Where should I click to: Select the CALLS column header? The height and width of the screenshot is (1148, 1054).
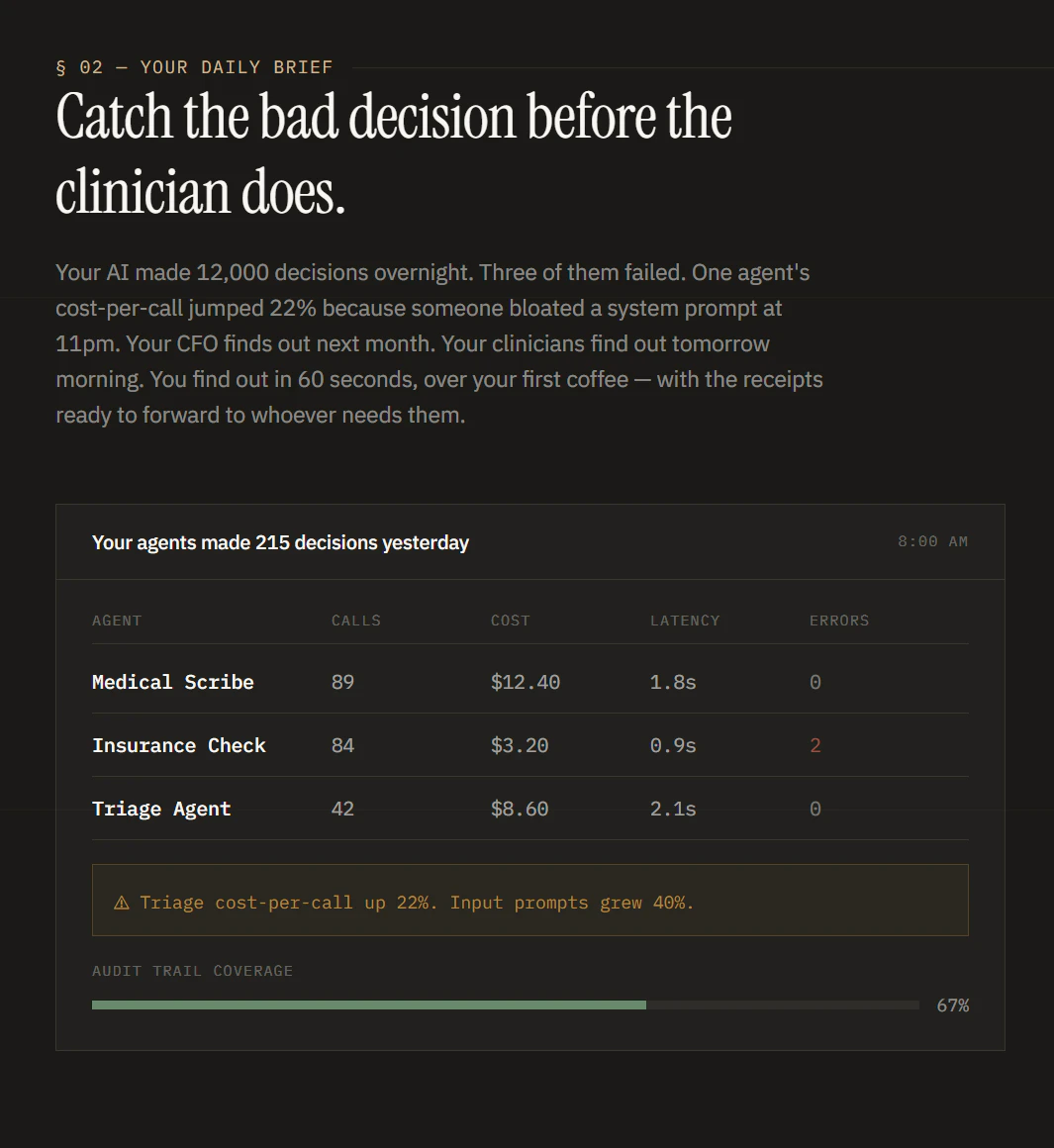pos(356,621)
